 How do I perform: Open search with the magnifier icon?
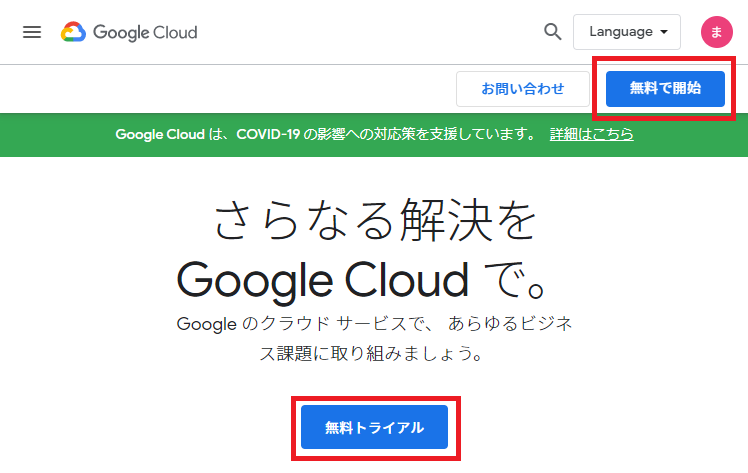pos(553,32)
